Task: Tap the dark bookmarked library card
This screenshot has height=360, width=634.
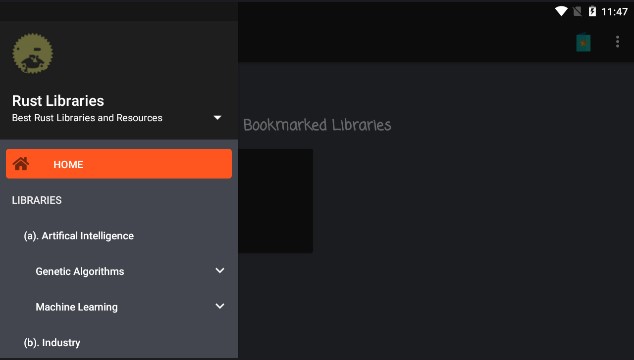Action: click(x=275, y=201)
